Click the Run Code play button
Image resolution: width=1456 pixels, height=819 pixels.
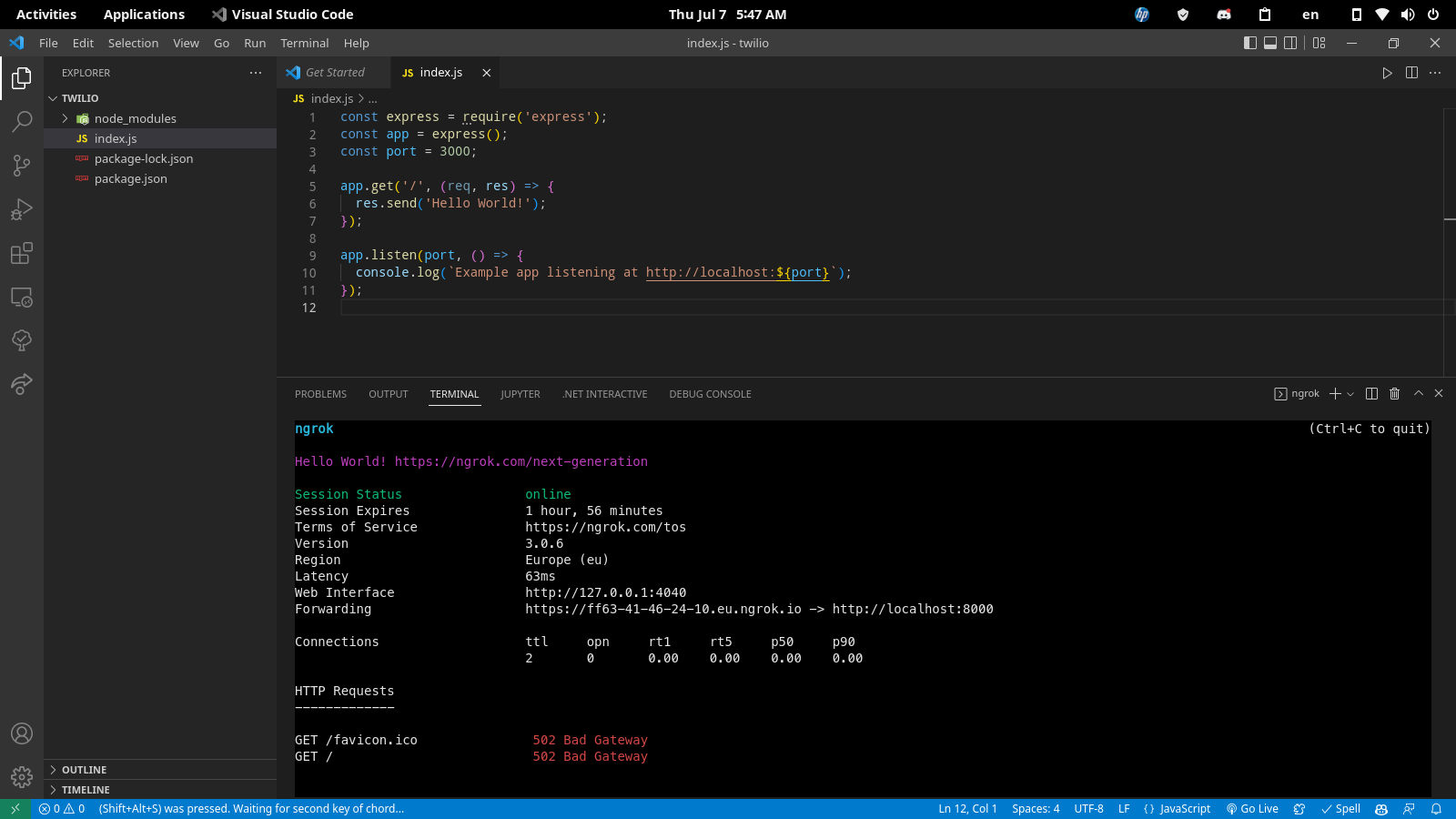tap(1387, 73)
